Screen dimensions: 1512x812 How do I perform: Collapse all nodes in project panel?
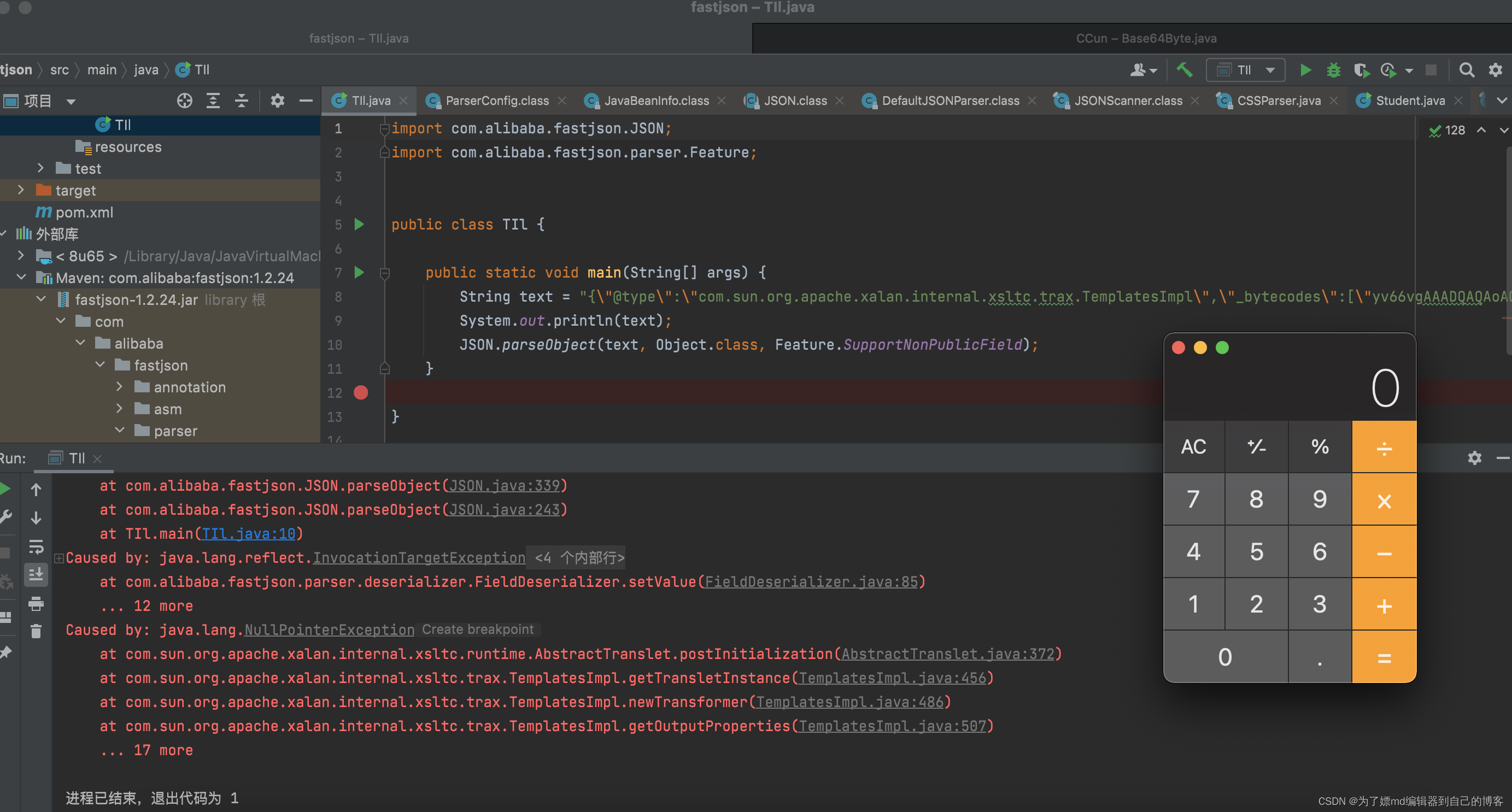tap(241, 101)
